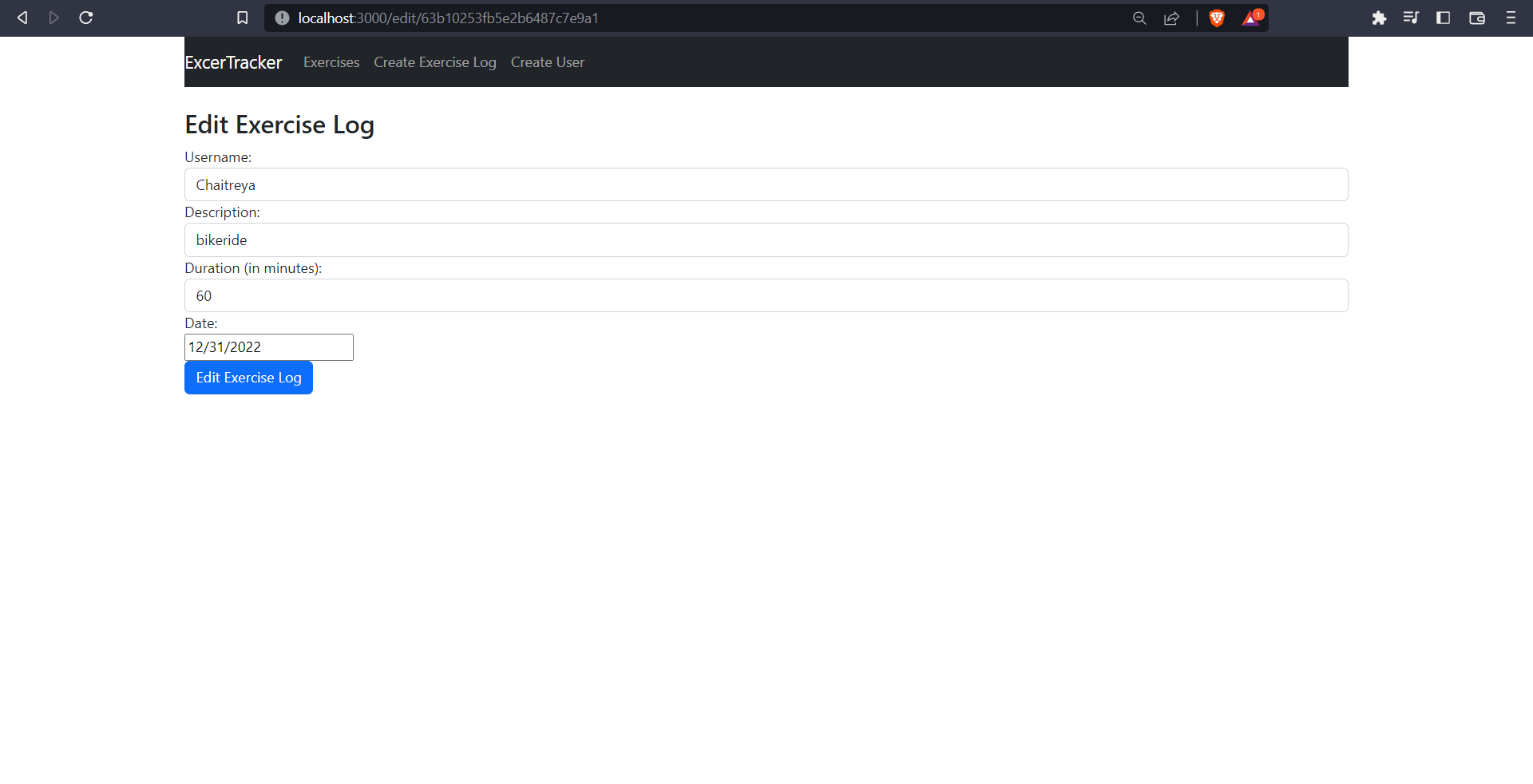The image size is (1533, 784).
Task: Open the Create Exercise Log link
Action: [x=435, y=61]
